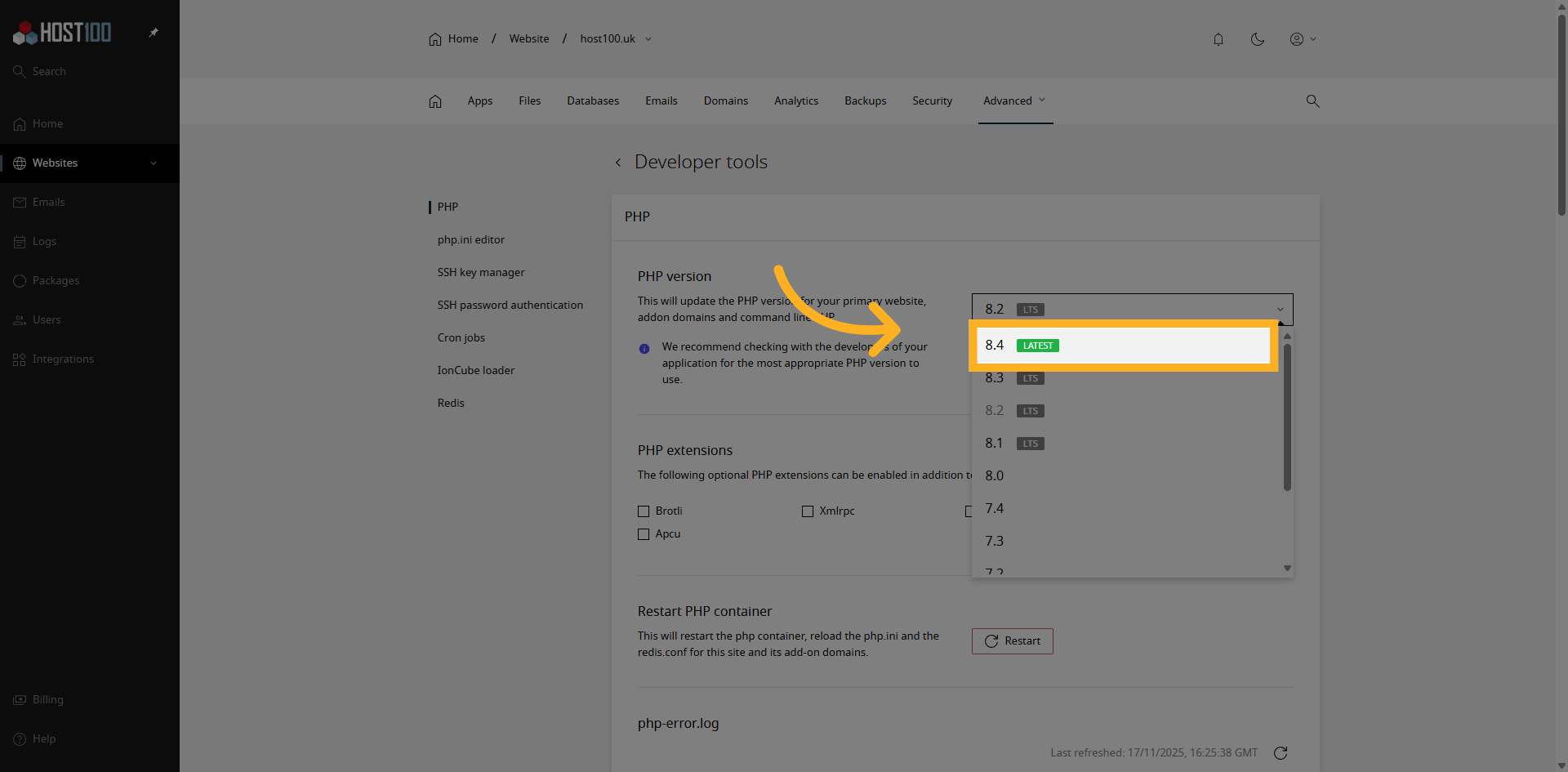This screenshot has width=1568, height=772.
Task: Open SSH key manager
Action: click(x=481, y=273)
